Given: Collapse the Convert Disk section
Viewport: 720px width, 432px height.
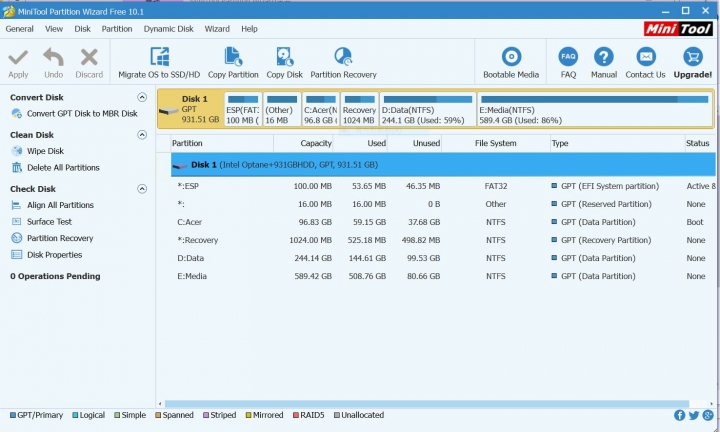Looking at the screenshot, I should pos(142,97).
